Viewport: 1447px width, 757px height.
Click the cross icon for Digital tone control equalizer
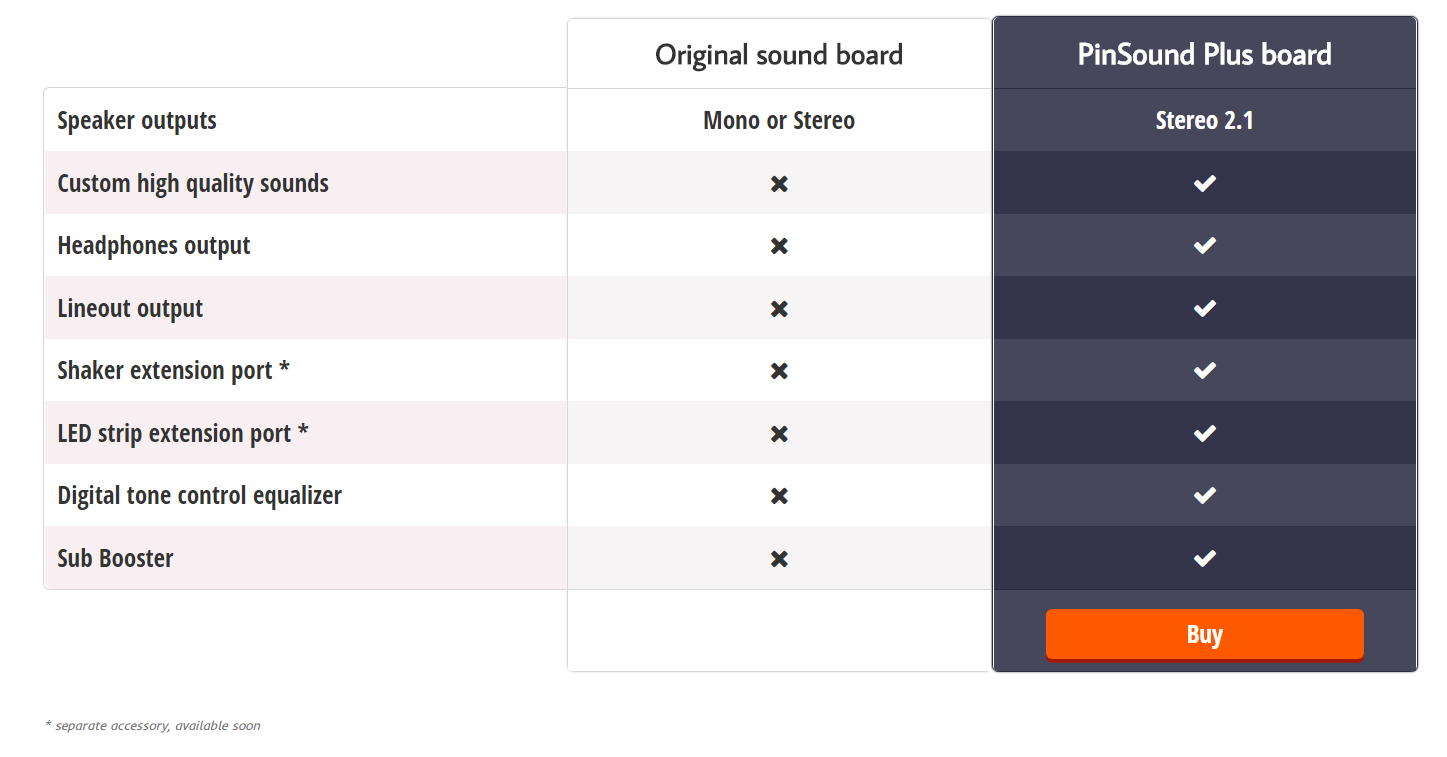point(779,496)
